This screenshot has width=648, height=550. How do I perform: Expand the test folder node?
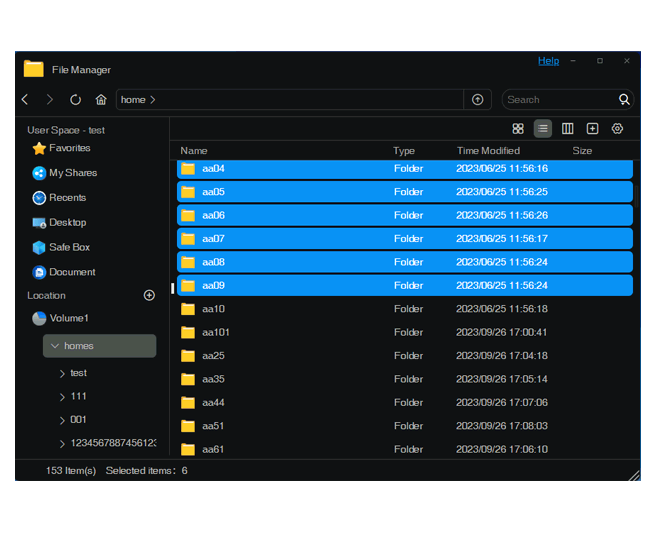[62, 373]
